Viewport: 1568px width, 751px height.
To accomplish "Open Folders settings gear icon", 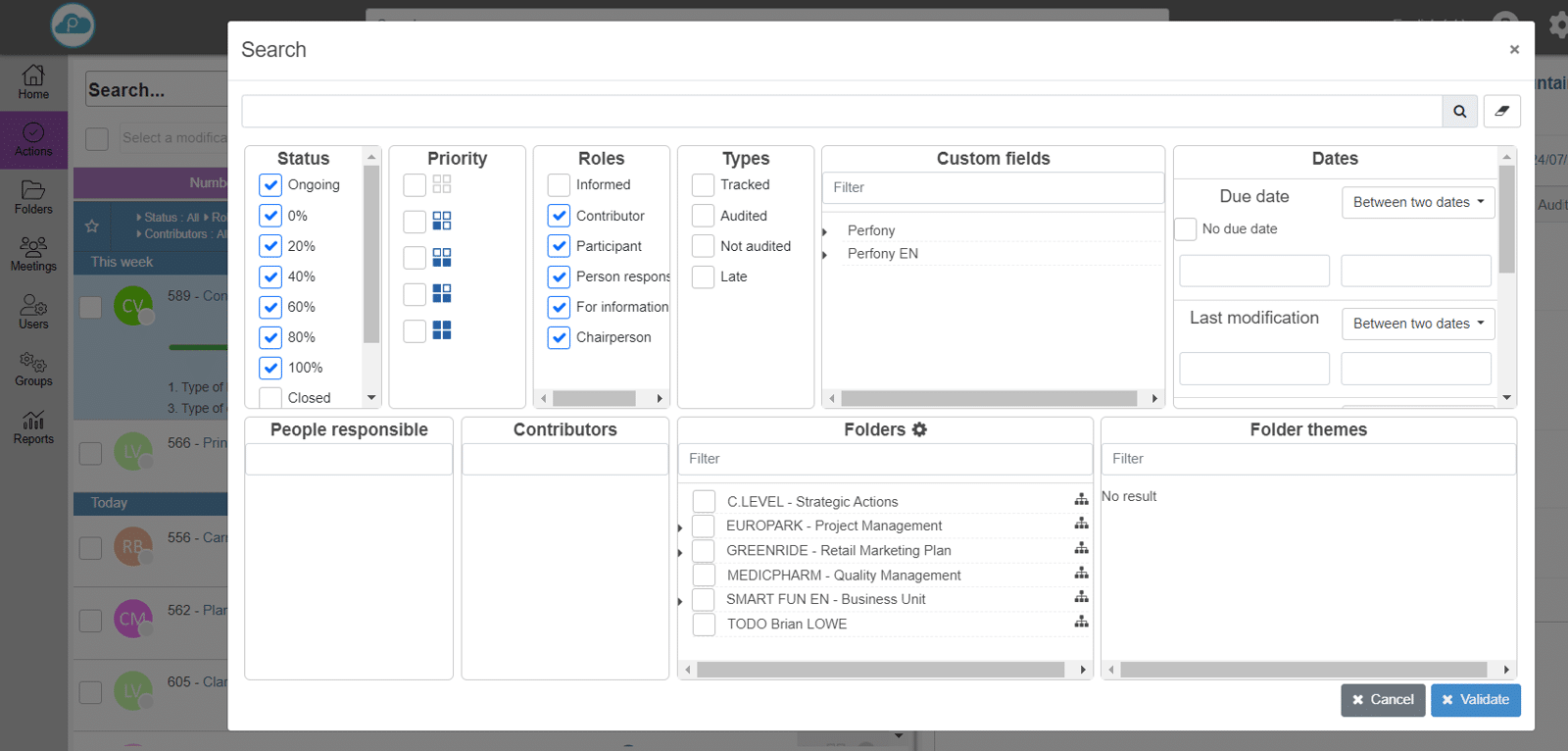I will [919, 429].
